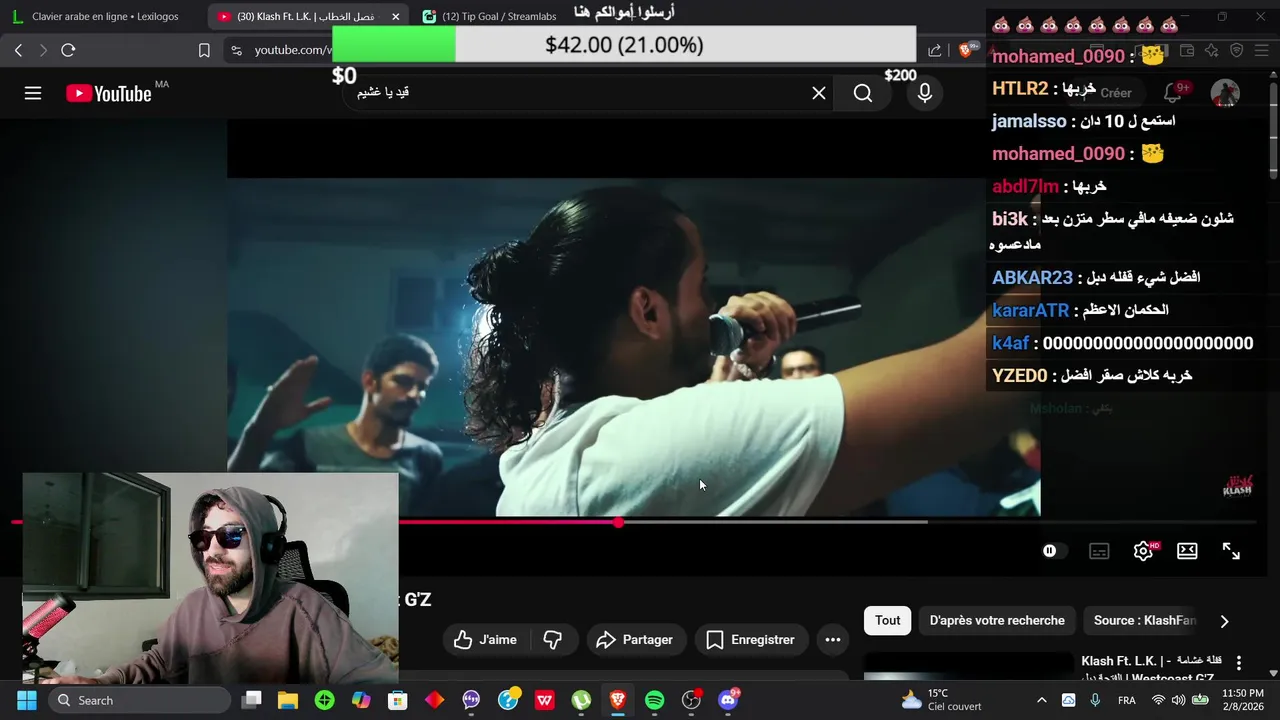Open YouTube notifications bell
The height and width of the screenshot is (720, 1280).
tap(1173, 93)
